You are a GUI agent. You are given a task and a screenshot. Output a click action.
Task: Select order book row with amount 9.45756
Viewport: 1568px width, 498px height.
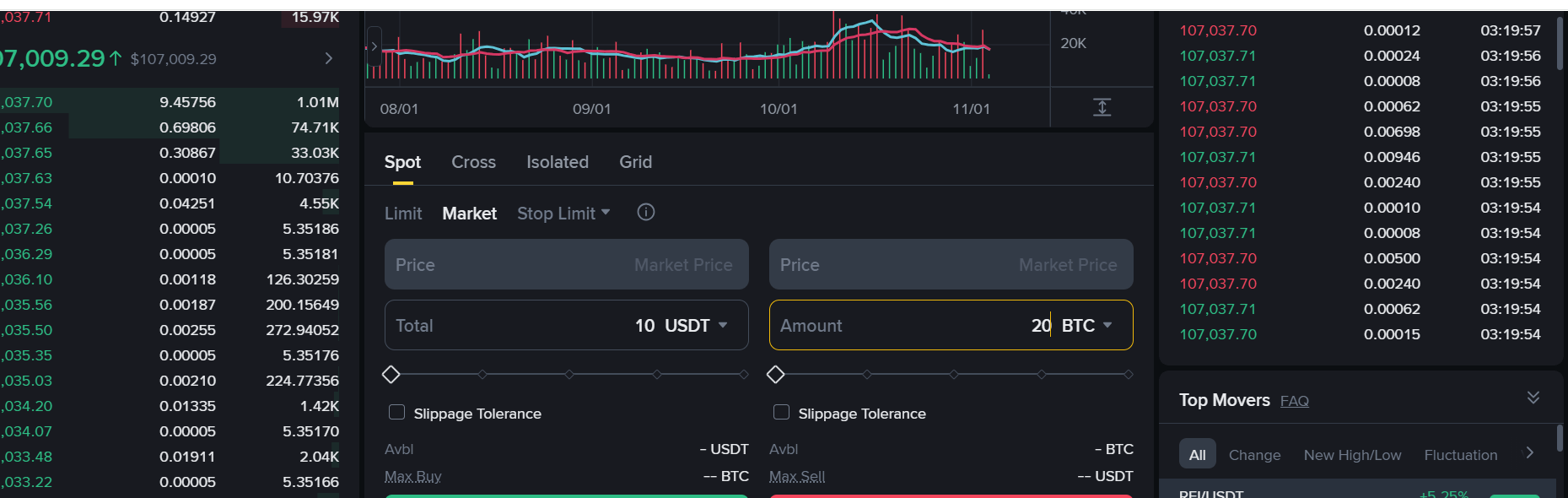(x=170, y=102)
